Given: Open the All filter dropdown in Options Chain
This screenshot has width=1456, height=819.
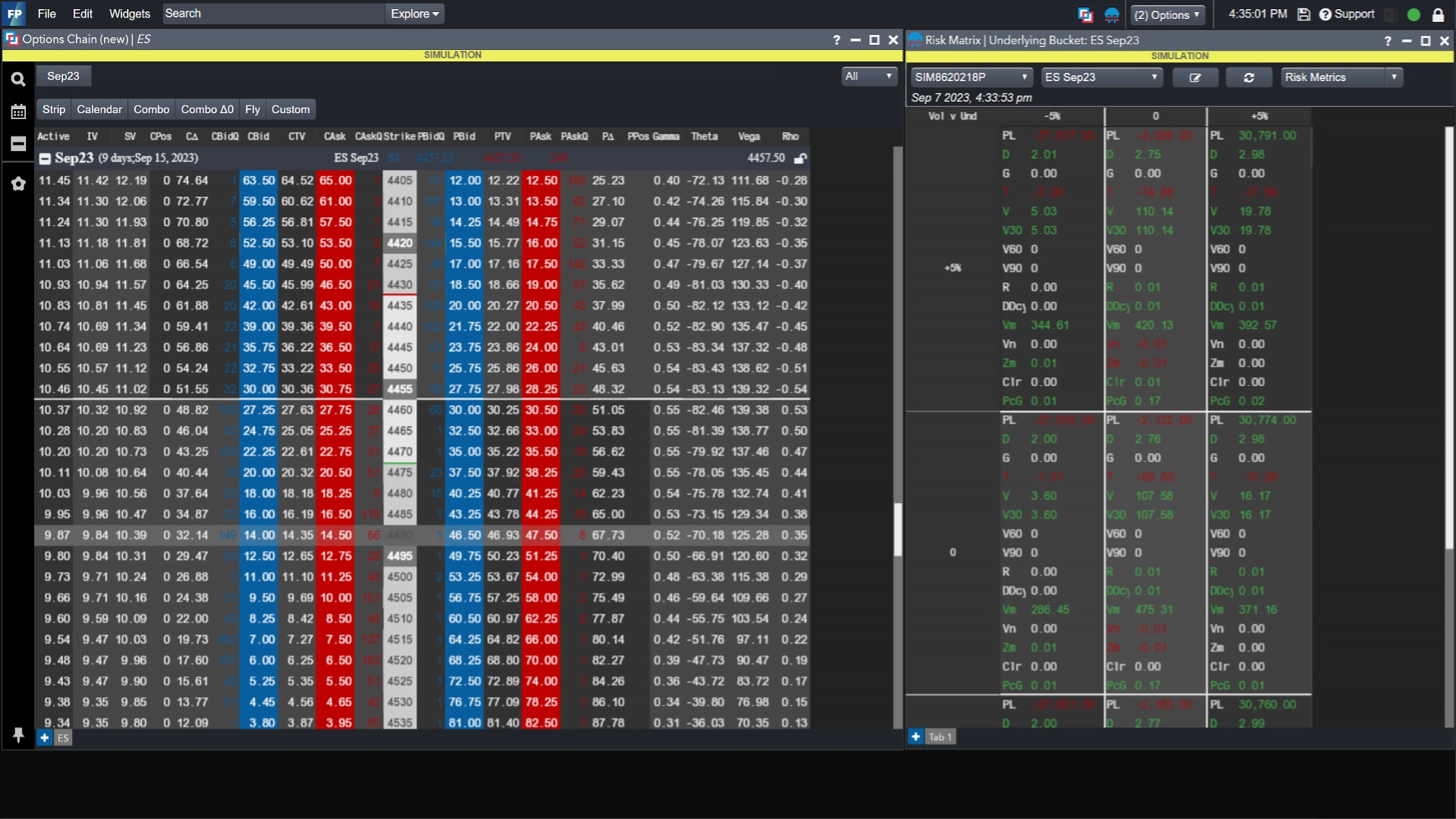Looking at the screenshot, I should [868, 76].
